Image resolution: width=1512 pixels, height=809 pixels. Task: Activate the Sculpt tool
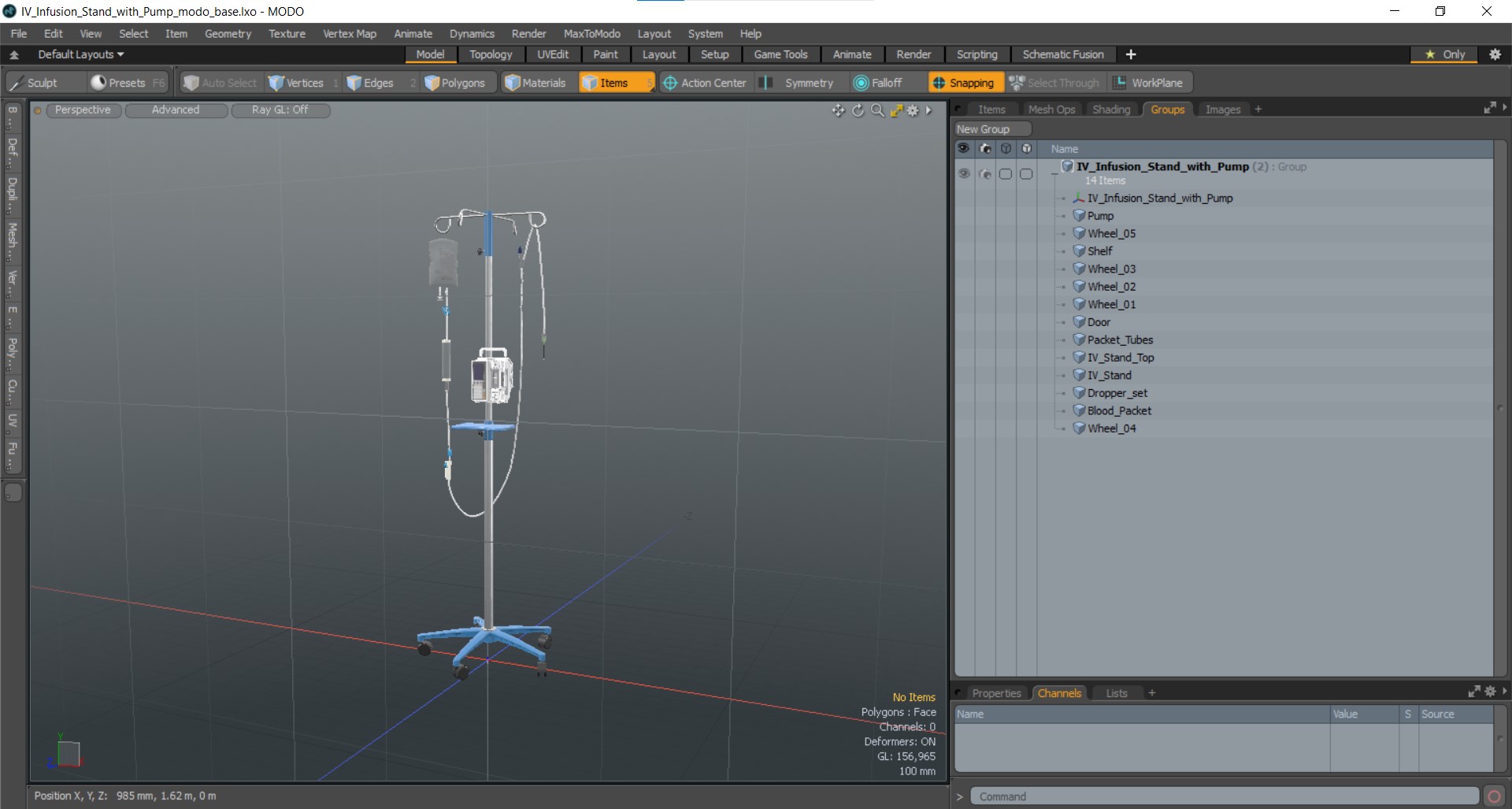coord(43,83)
